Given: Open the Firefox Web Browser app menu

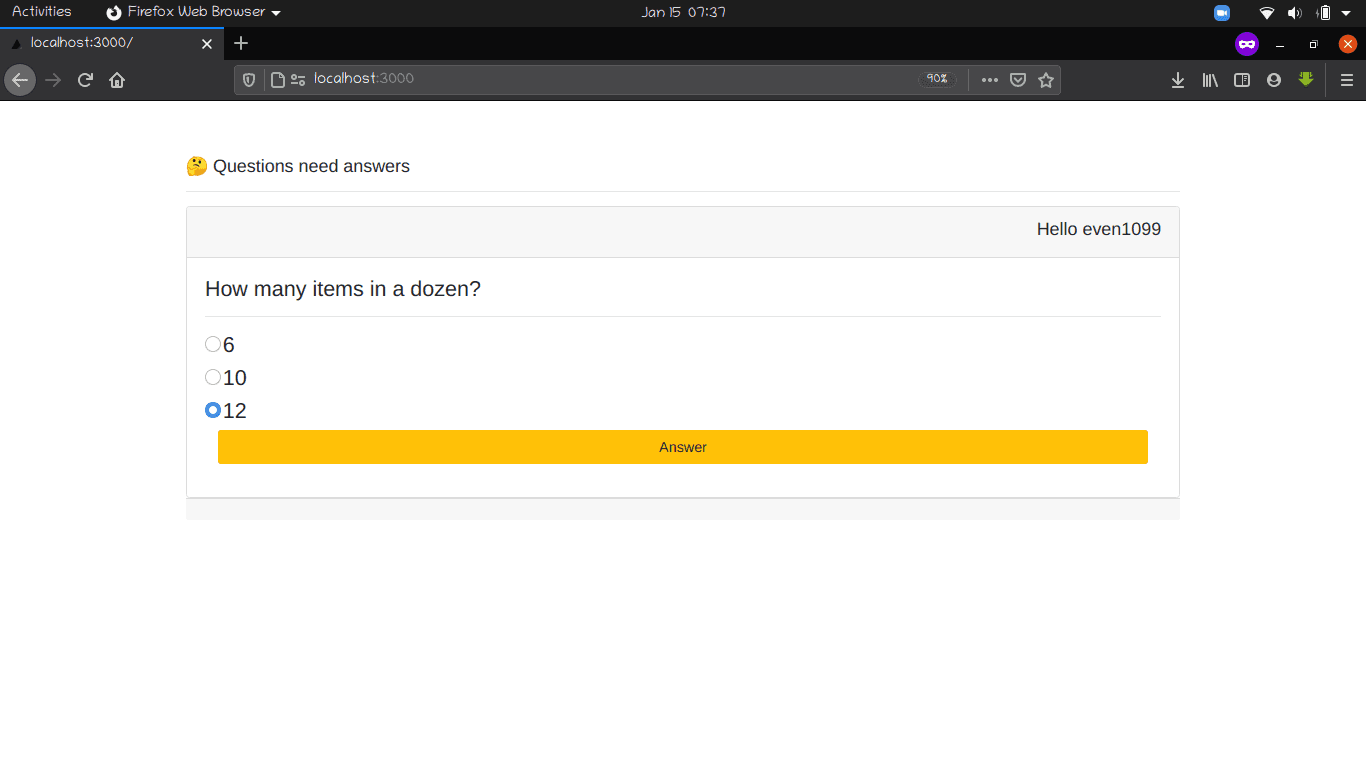Looking at the screenshot, I should coord(193,12).
